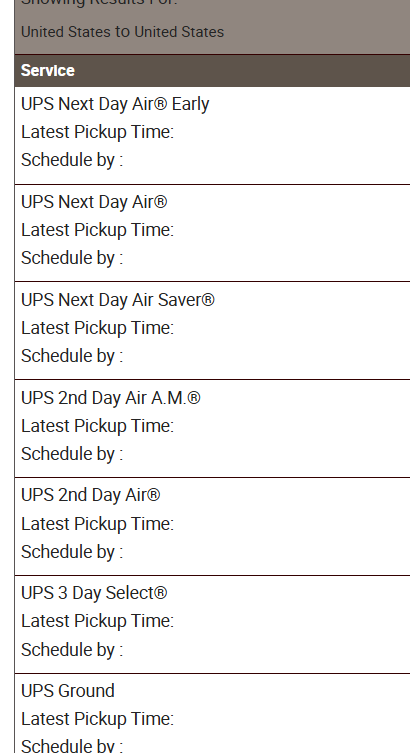
Task: Click Latest Pickup Time under UPS 2nd Day Air®
Action: click(x=97, y=524)
